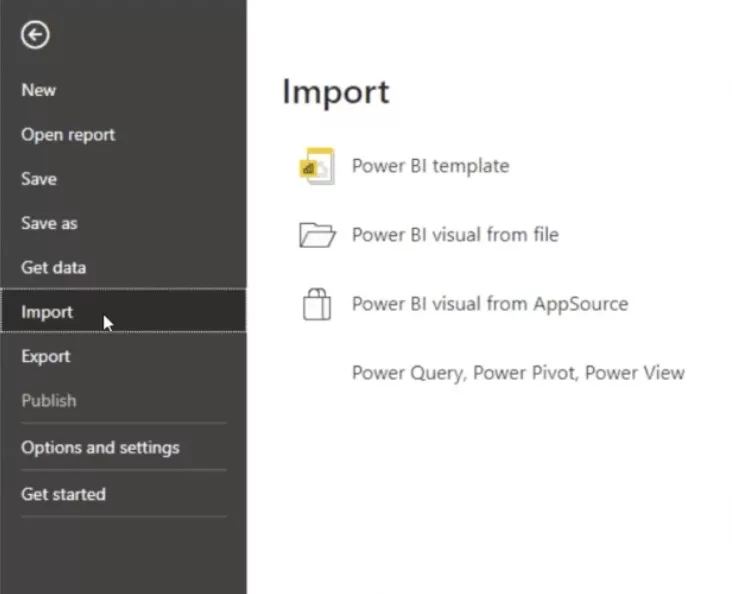Choose Power BI visual from file
This screenshot has height=594, width=732.
(455, 235)
